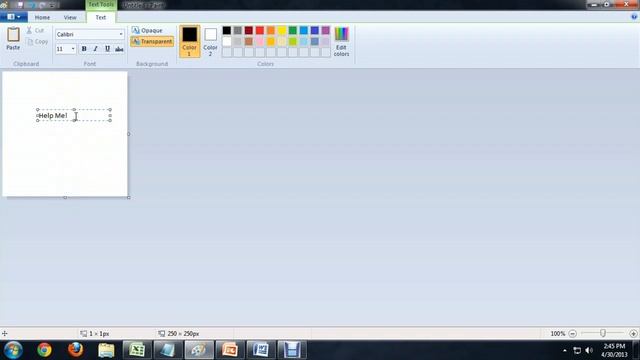
Task: Toggle Strikethrough text formatting
Action: [119, 49]
